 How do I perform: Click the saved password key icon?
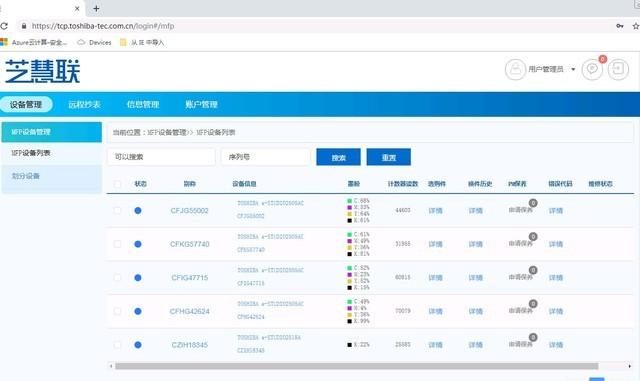tap(620, 26)
